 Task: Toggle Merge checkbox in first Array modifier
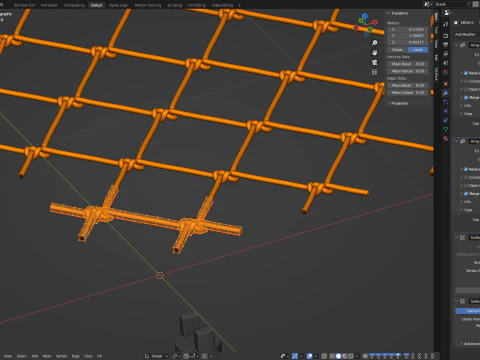[466, 97]
